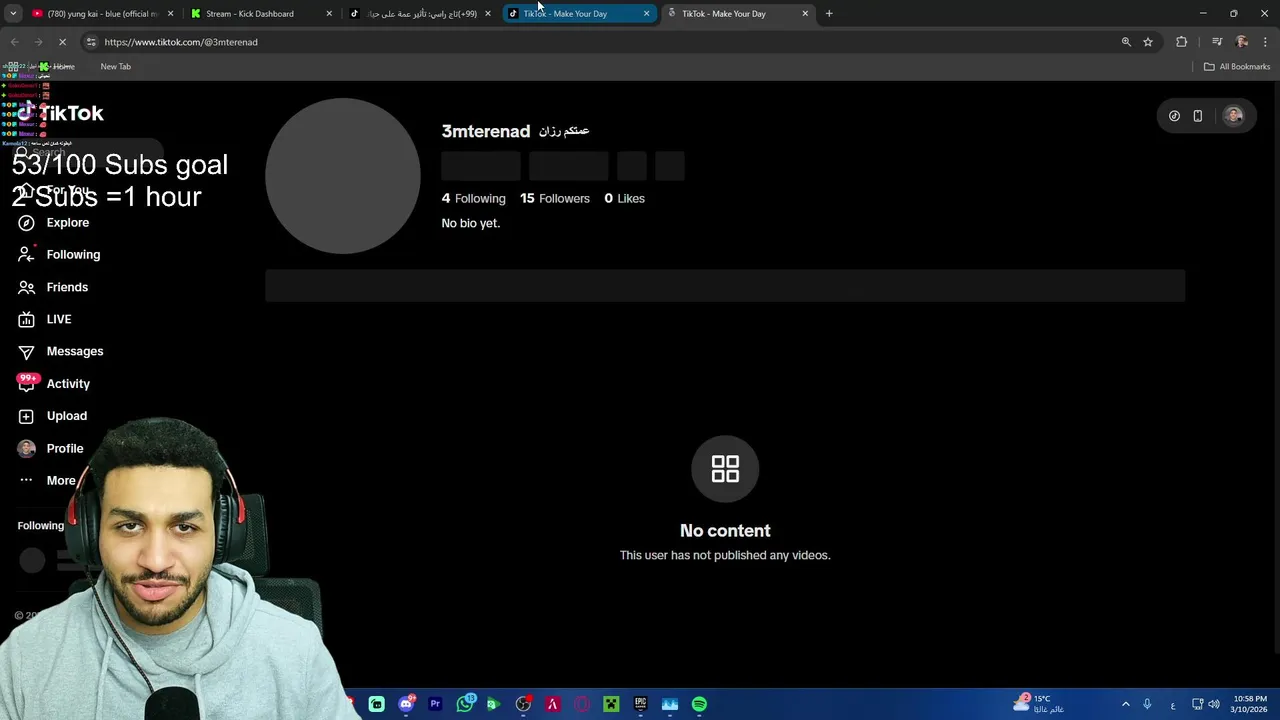This screenshot has height=720, width=1280.
Task: Open the All Bookmarks folder
Action: pos(1237,66)
